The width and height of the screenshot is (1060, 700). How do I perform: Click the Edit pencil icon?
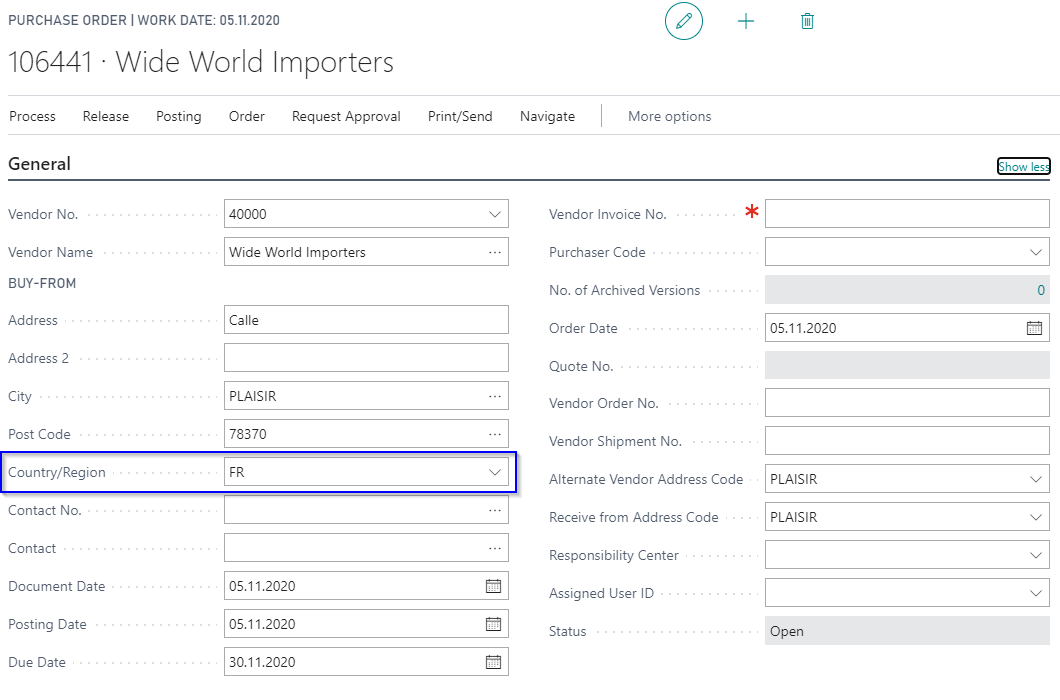tap(683, 21)
